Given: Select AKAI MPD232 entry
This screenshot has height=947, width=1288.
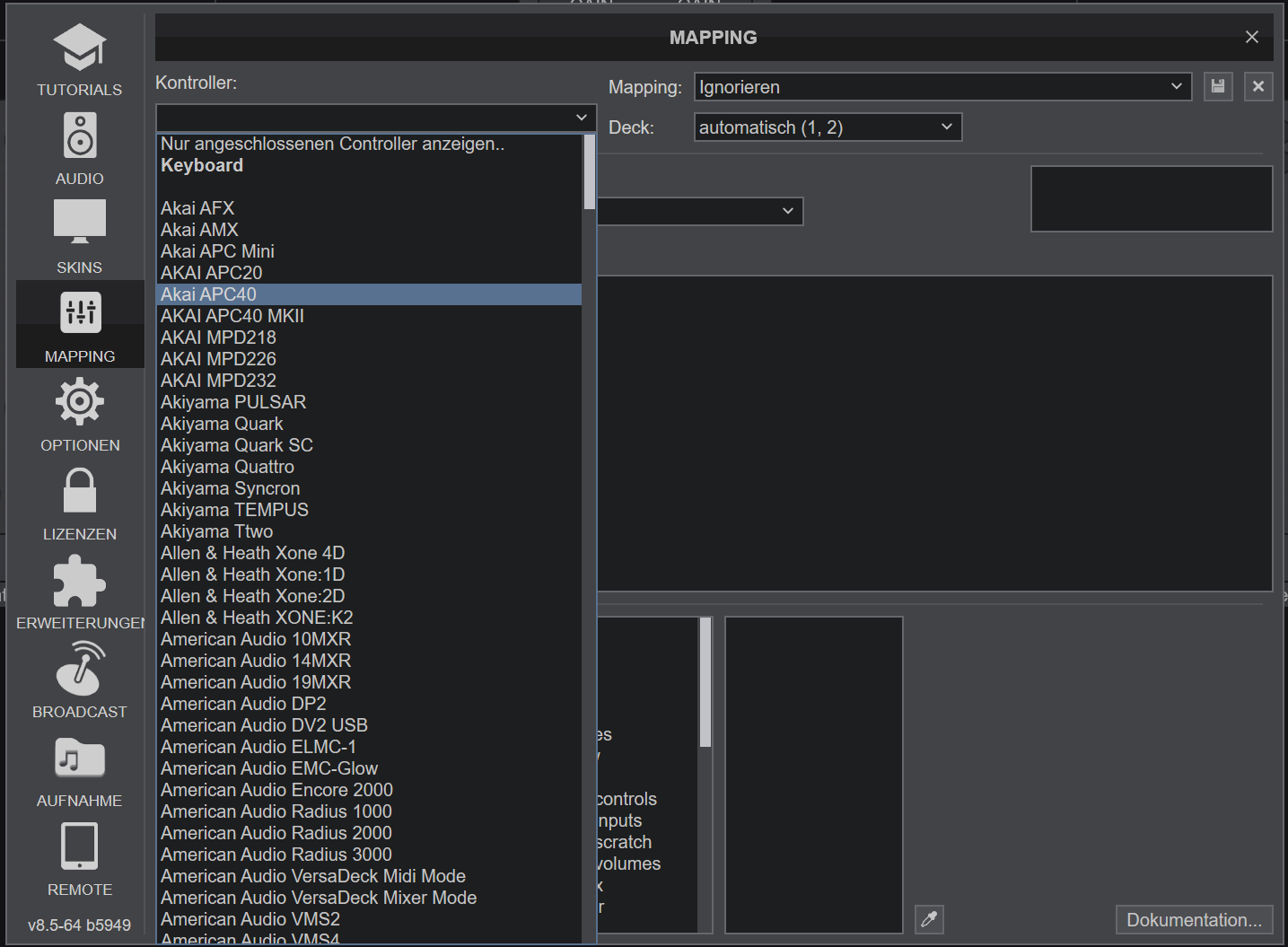Looking at the screenshot, I should (x=370, y=381).
